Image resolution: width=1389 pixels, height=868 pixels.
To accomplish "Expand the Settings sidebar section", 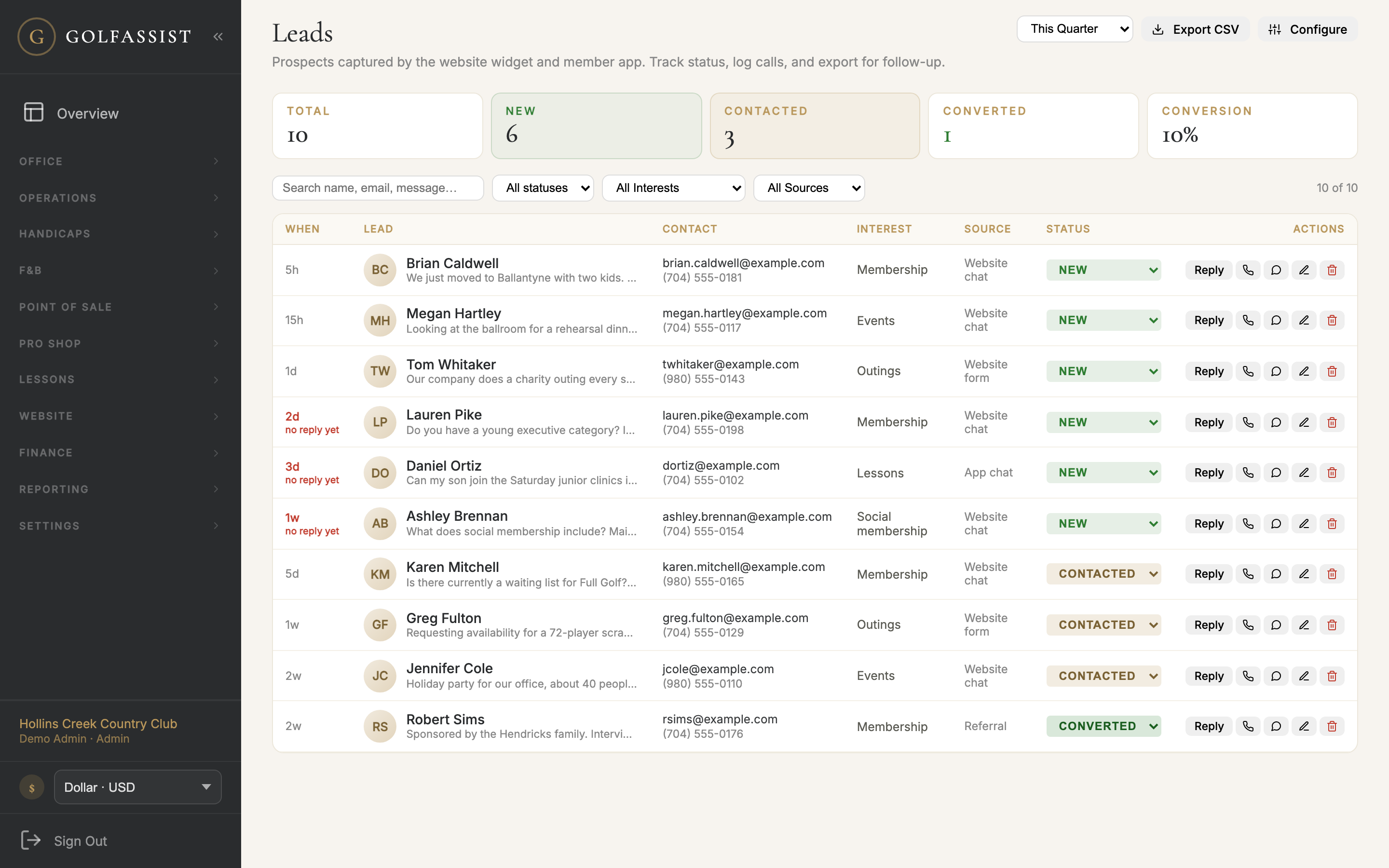I will coord(121,526).
